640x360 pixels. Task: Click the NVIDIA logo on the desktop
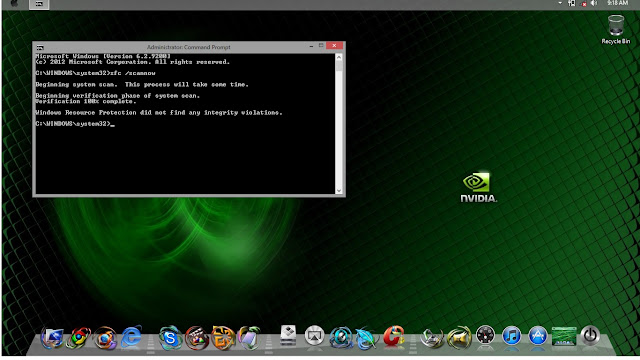coord(478,188)
